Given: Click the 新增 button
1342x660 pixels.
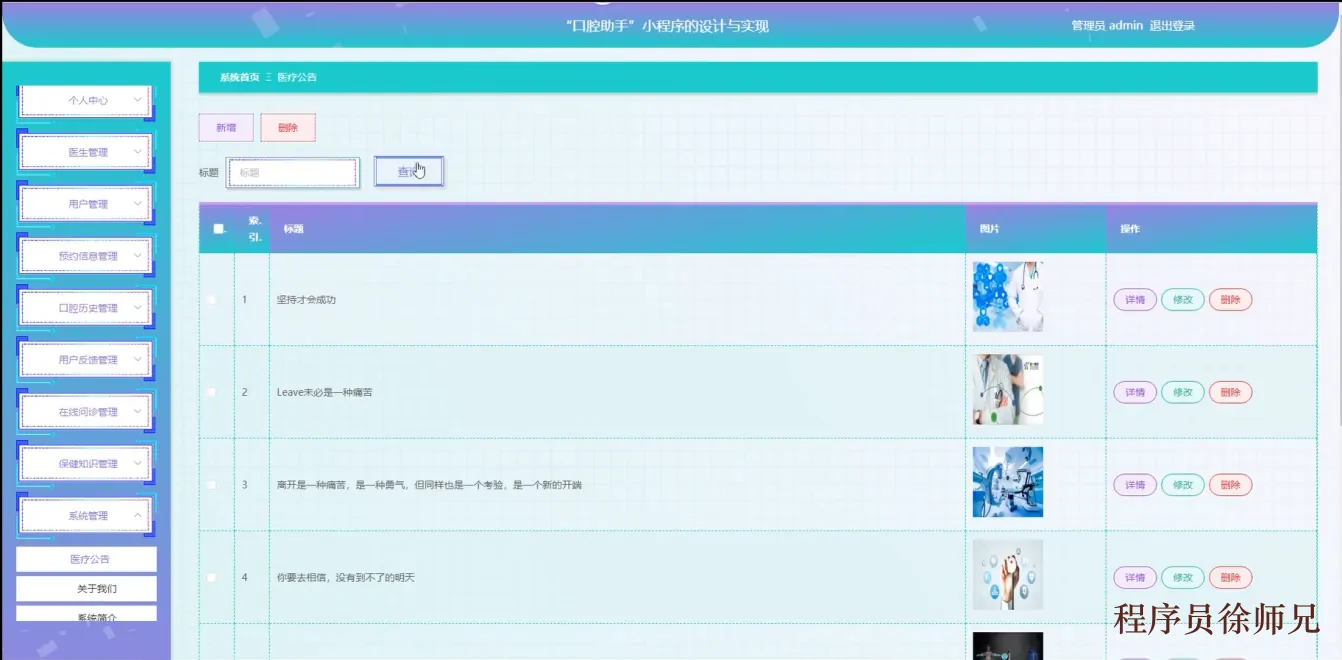Looking at the screenshot, I should (x=226, y=128).
